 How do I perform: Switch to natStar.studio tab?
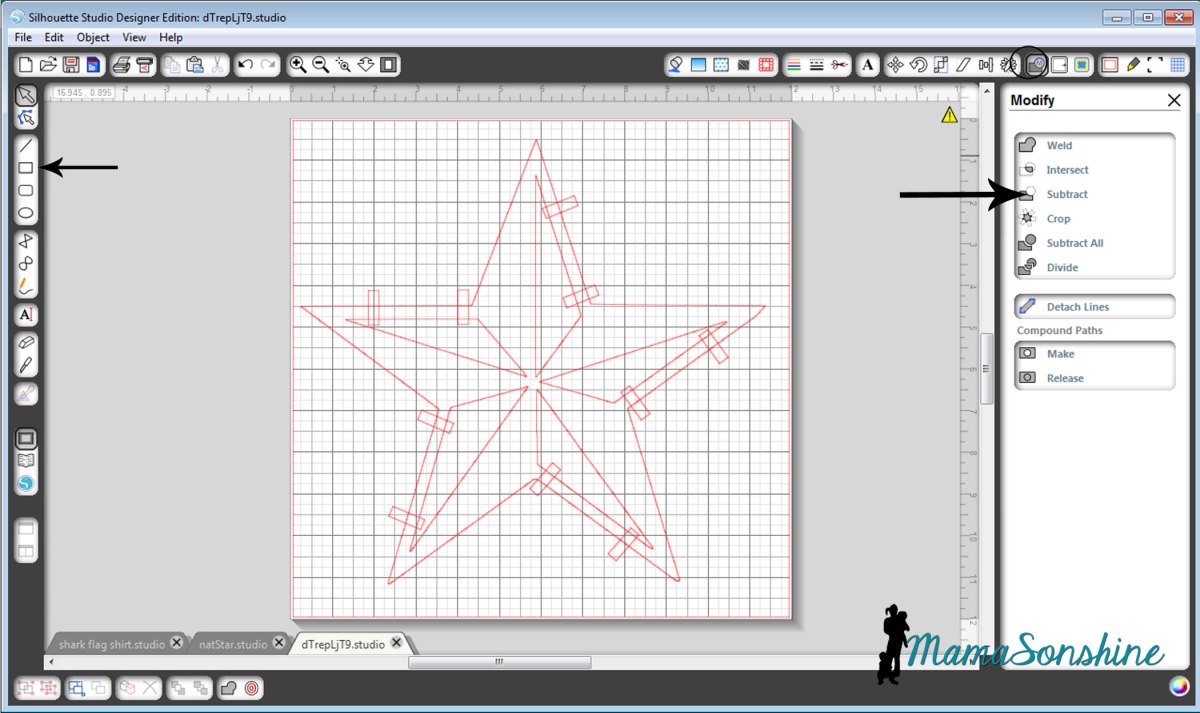(x=231, y=644)
